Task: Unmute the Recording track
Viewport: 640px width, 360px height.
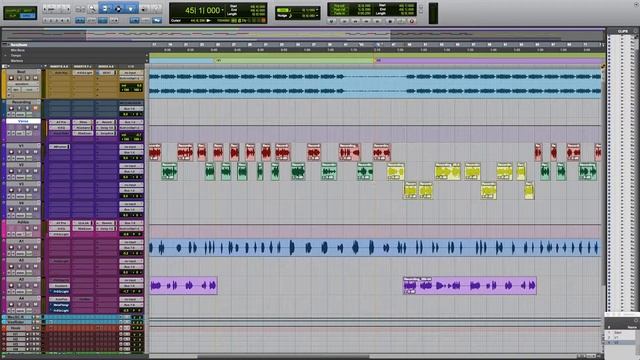Action: [35, 109]
